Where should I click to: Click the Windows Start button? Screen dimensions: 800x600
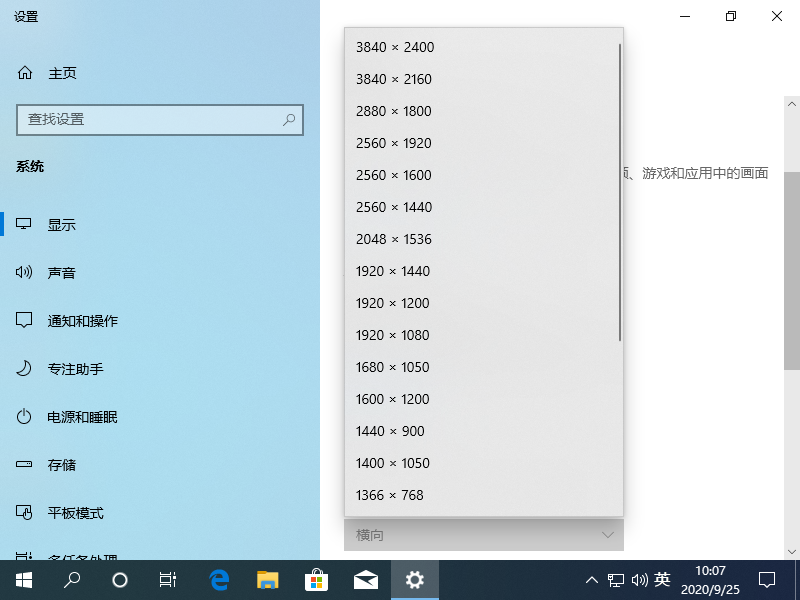click(x=23, y=579)
